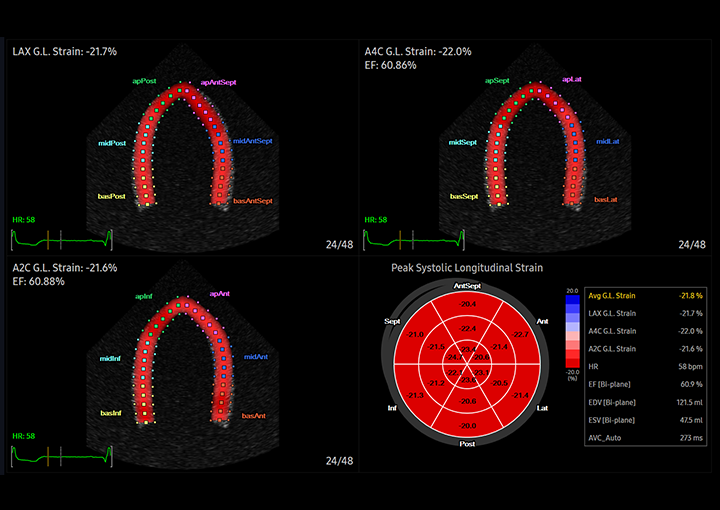Select the -21.0 Sept bull's-eye segment

point(416,334)
